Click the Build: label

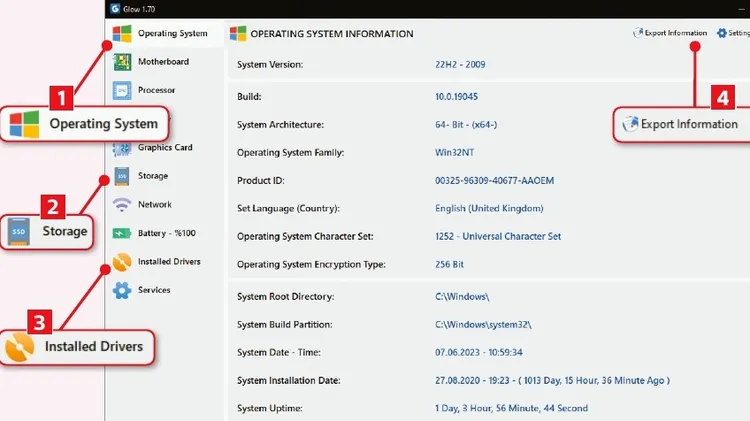[250, 97]
